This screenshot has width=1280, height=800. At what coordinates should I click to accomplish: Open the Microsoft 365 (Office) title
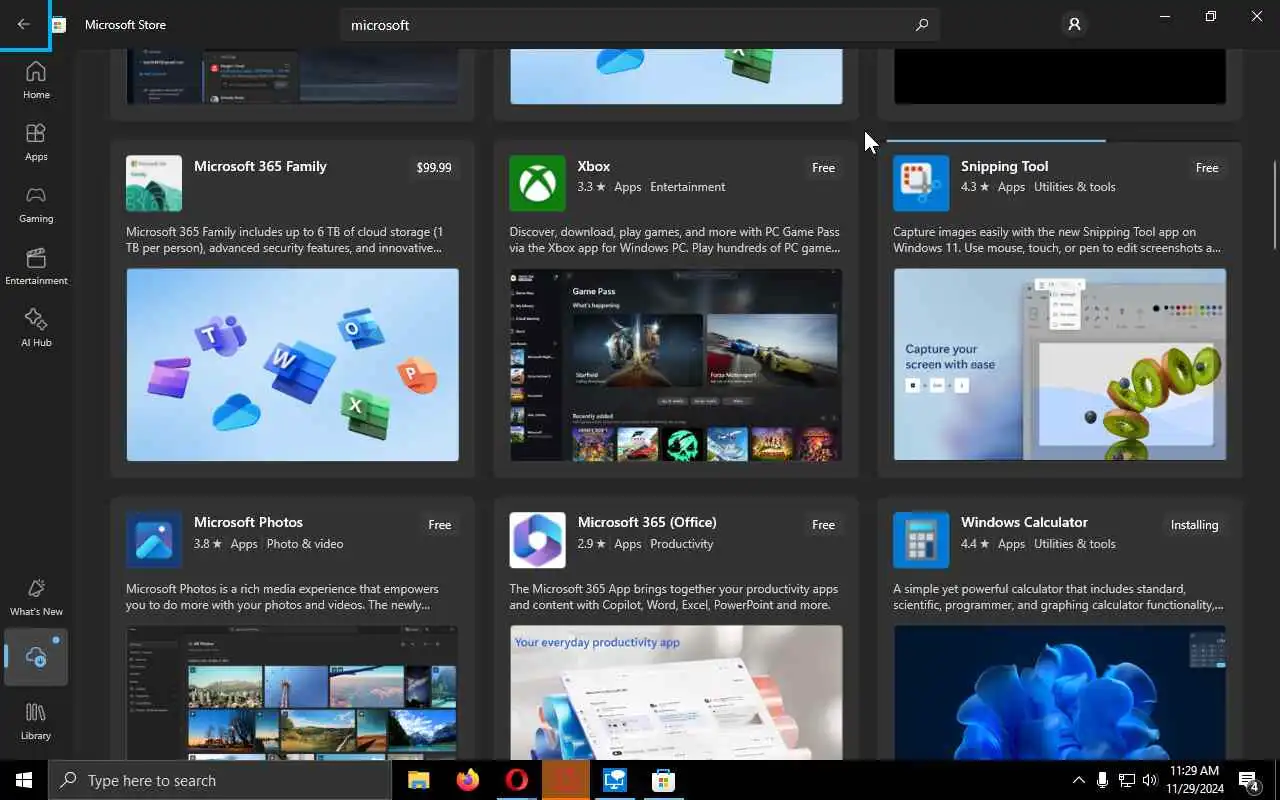(x=647, y=522)
